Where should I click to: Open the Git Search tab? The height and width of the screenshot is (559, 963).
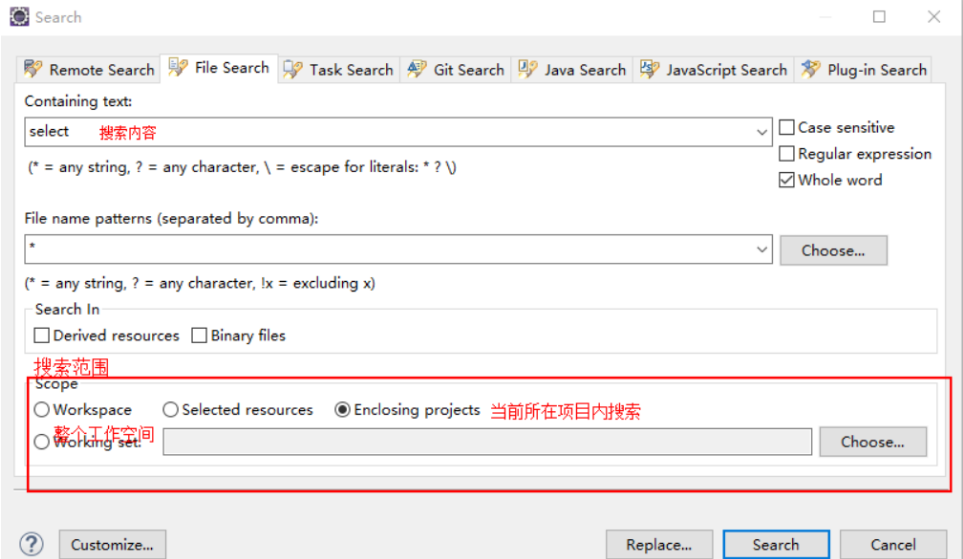tap(456, 69)
